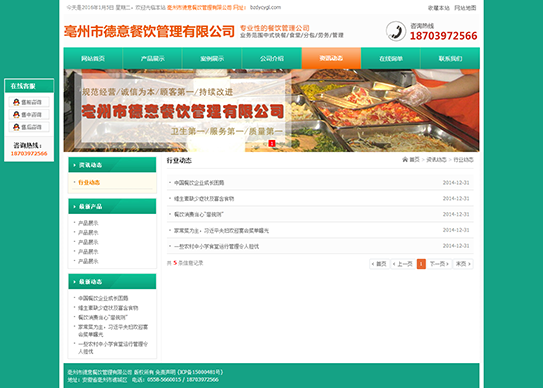The height and width of the screenshot is (388, 543).
Task: Go to the 联系我们 navigation item
Action: click(x=450, y=59)
